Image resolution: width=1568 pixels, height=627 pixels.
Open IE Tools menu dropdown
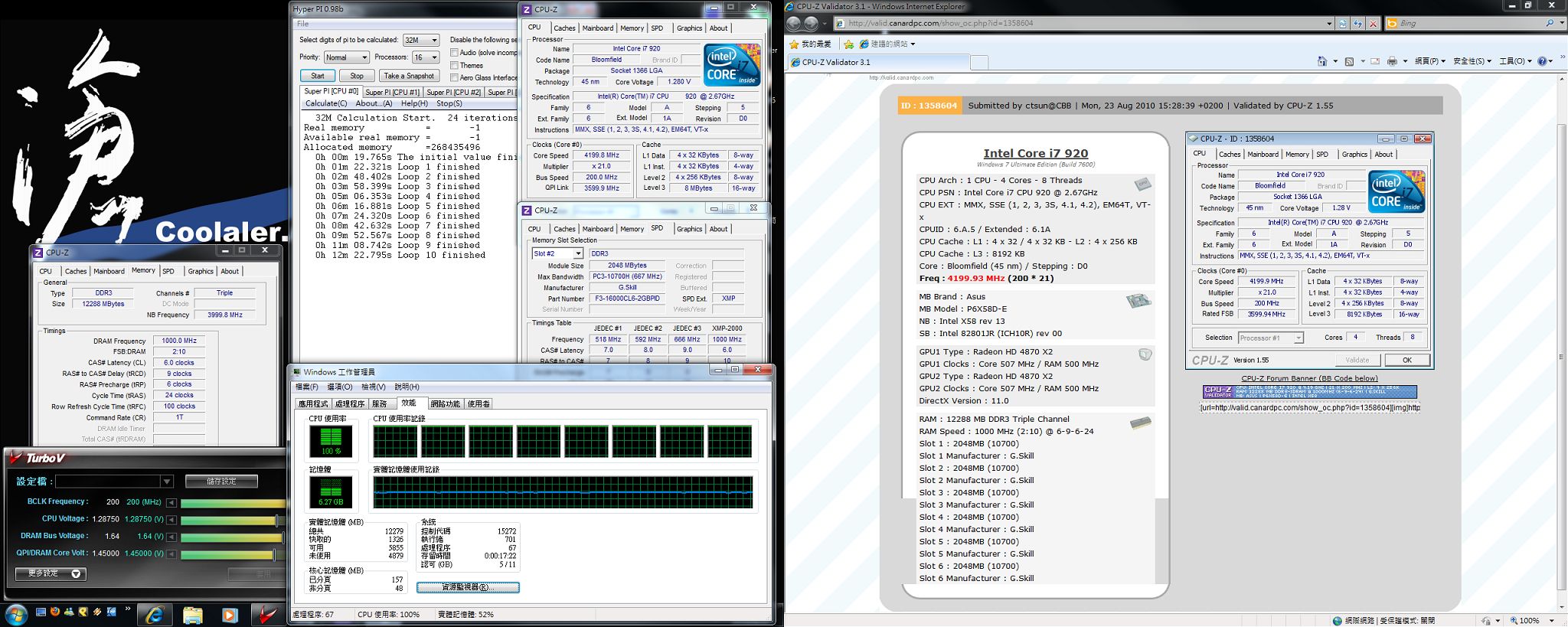coord(1515,61)
